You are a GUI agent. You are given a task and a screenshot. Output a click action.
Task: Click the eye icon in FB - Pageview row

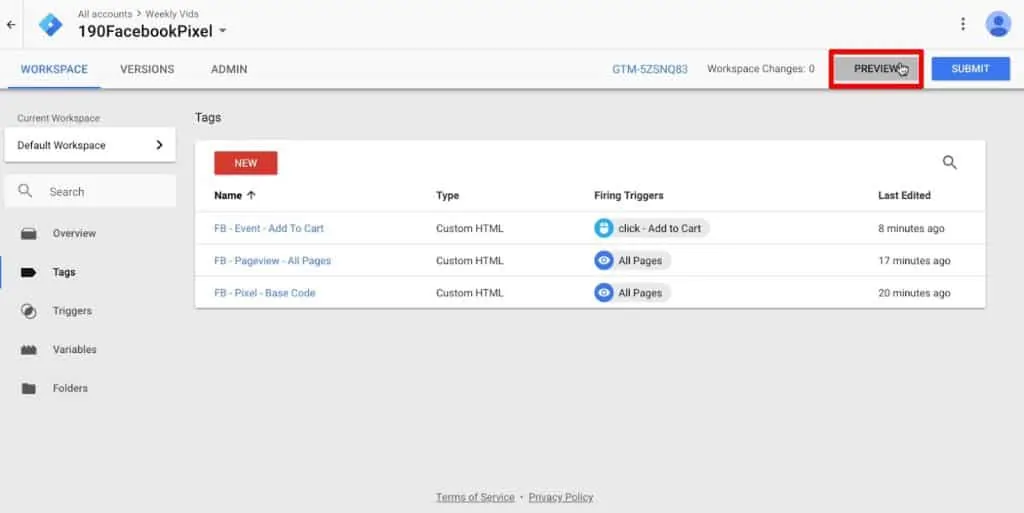pyautogui.click(x=603, y=260)
